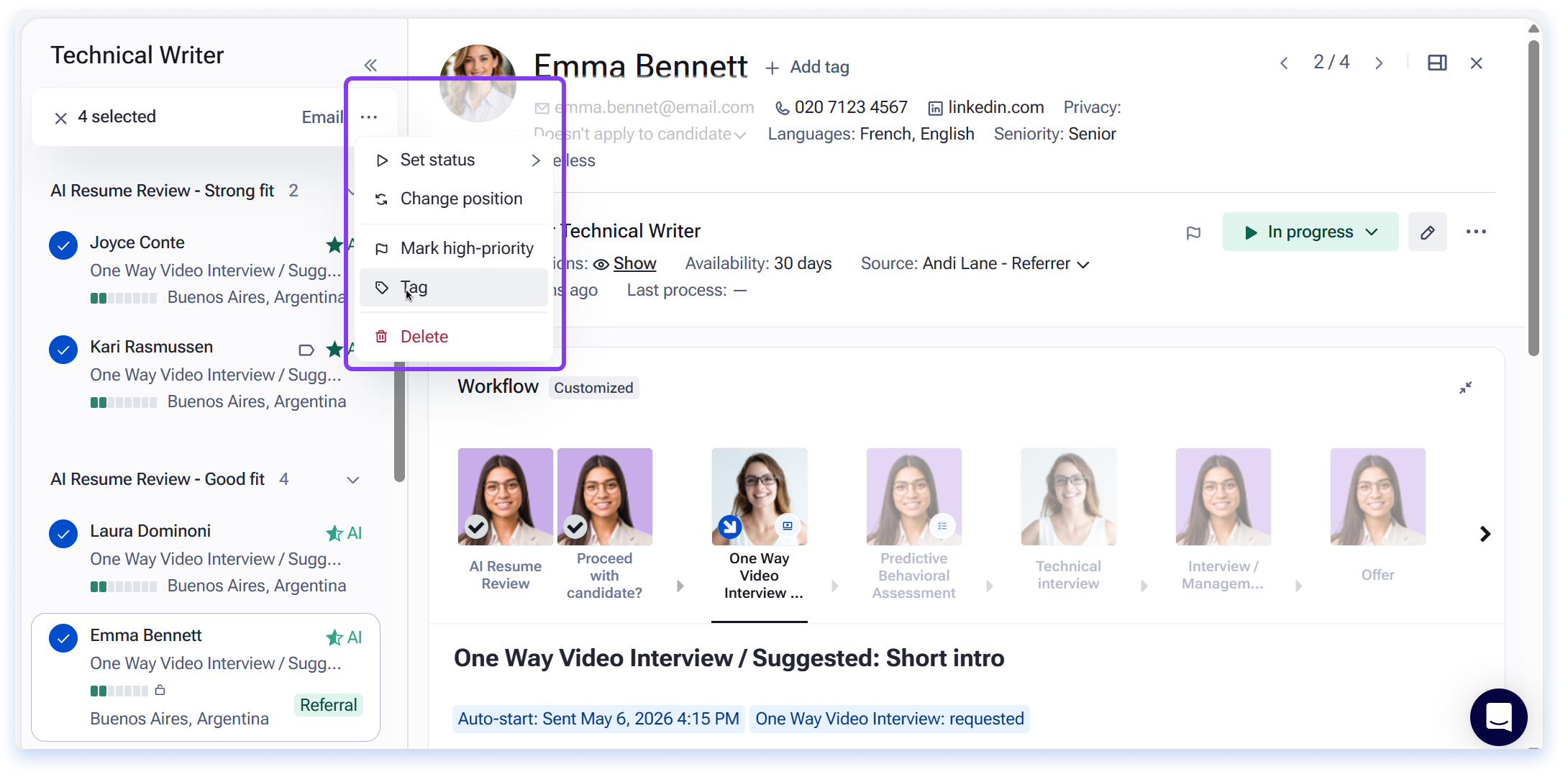The image size is (1568, 777).
Task: Open the three-dot menu beside the edit icon
Action: pyautogui.click(x=1476, y=232)
